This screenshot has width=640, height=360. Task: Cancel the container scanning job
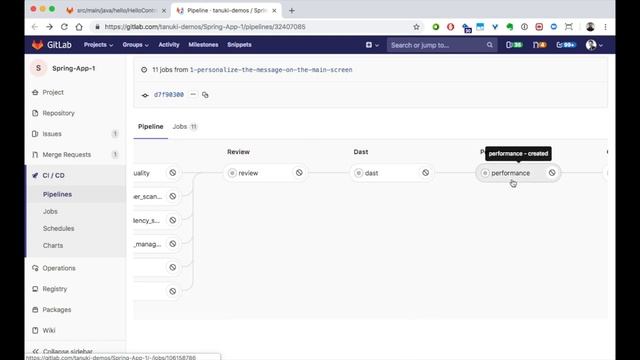[x=173, y=196]
